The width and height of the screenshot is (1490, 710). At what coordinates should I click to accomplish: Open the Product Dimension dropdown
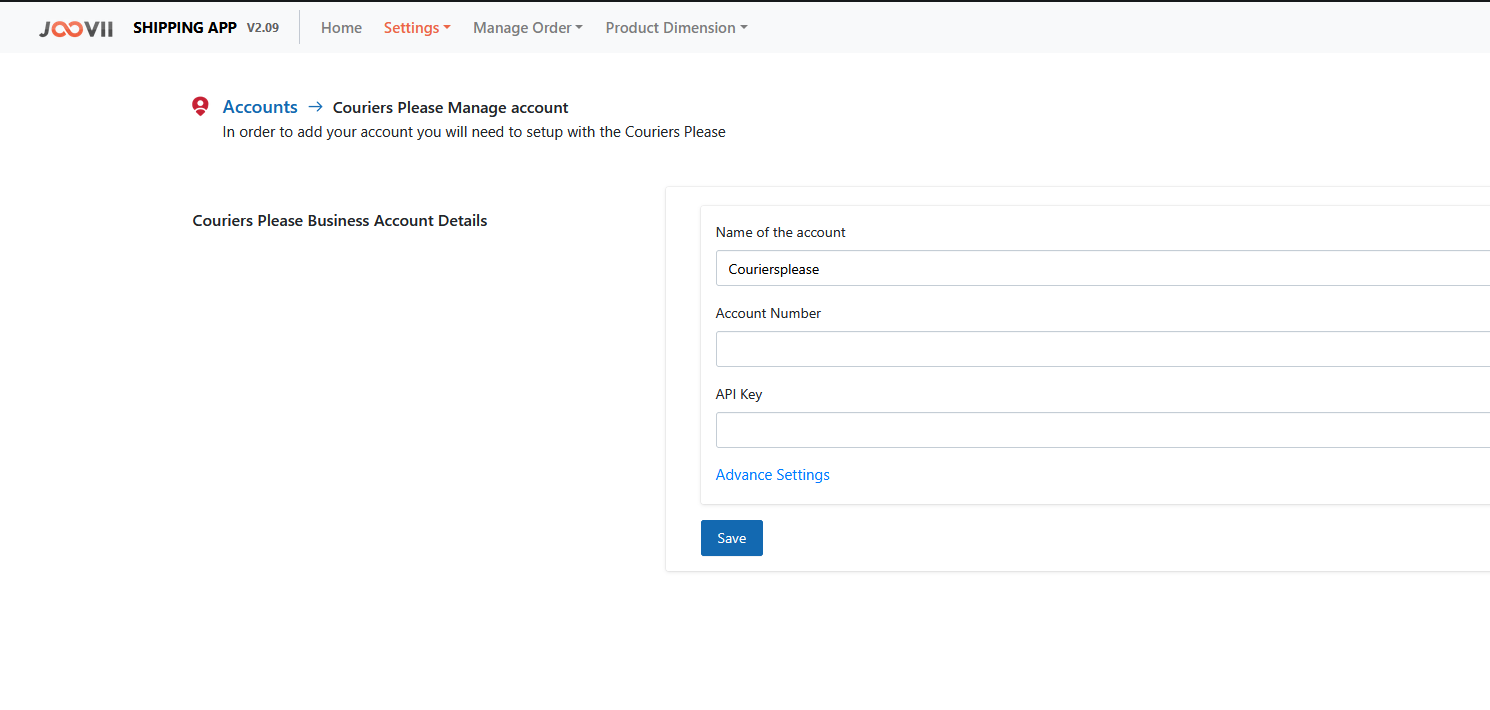[x=676, y=28]
